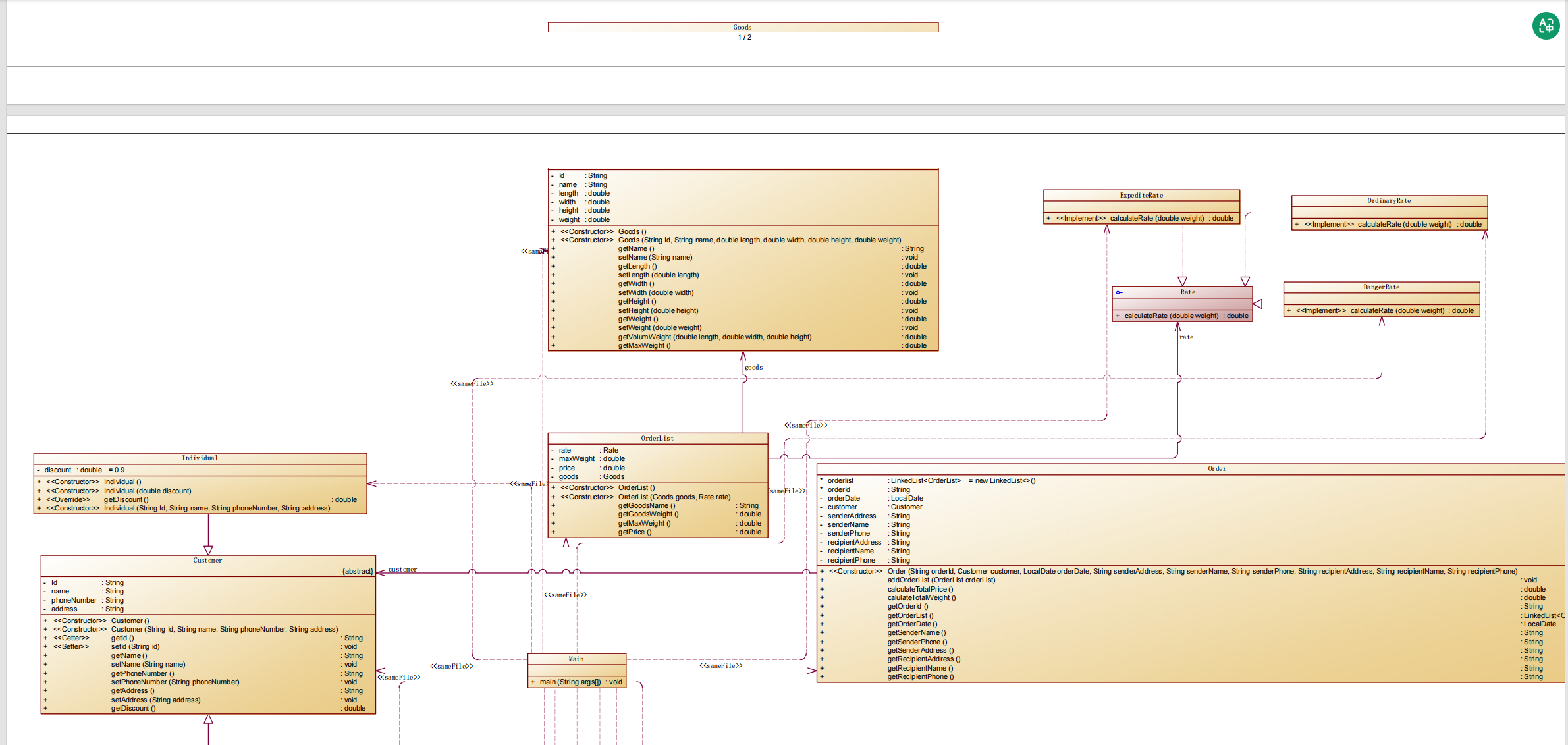The height and width of the screenshot is (745, 1568).
Task: Click the arrowhead below the ExpediteRate class
Action: tap(1106, 229)
